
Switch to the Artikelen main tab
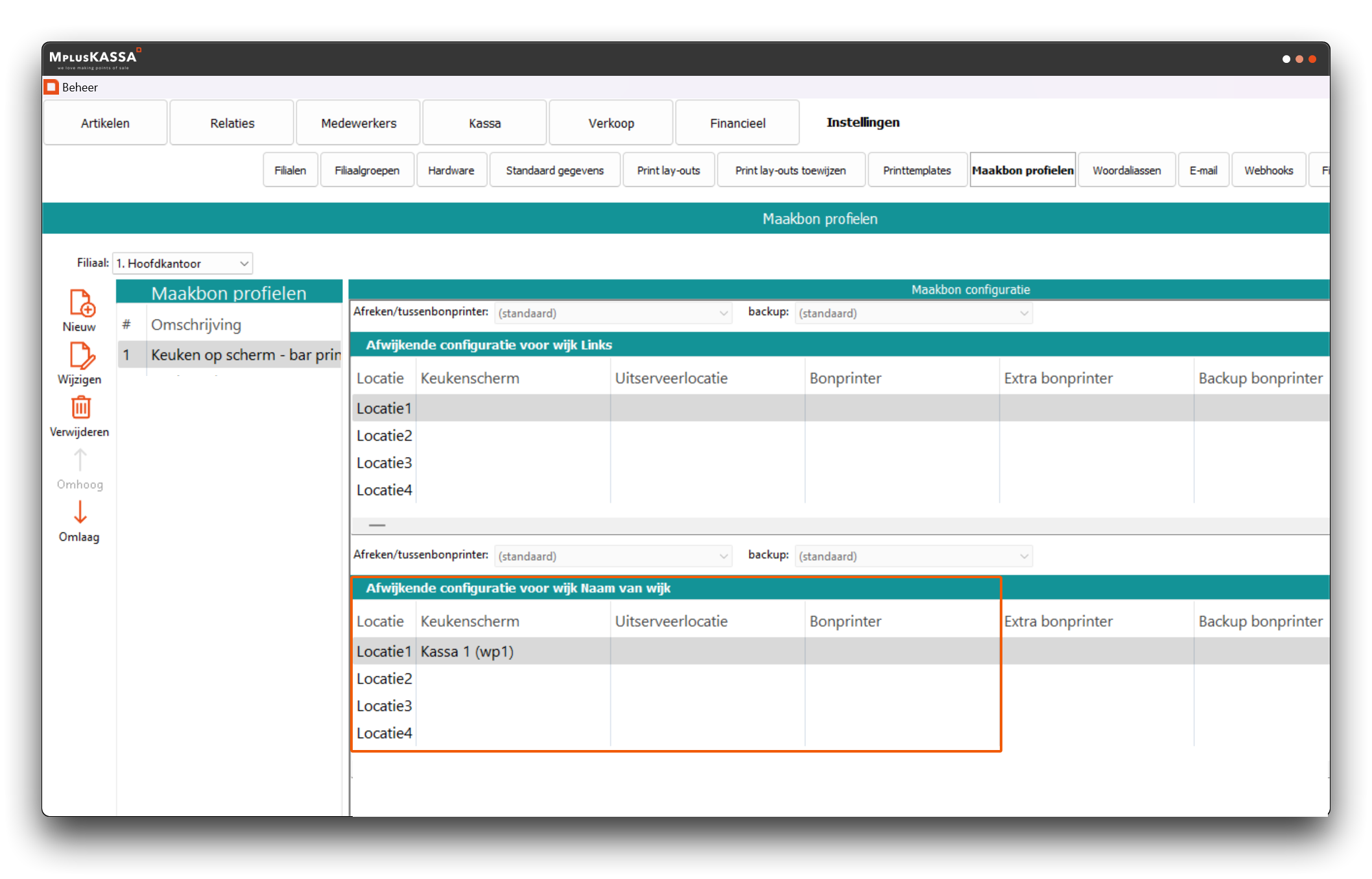105,123
